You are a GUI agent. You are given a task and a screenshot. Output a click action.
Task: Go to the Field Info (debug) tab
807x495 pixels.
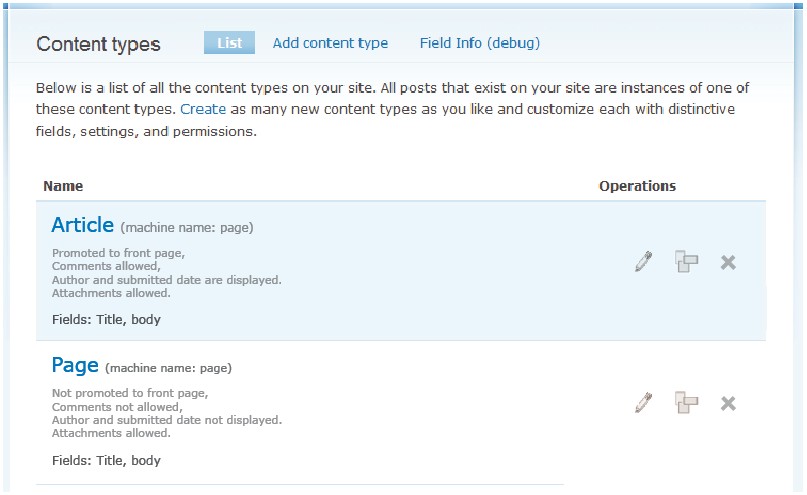click(480, 43)
